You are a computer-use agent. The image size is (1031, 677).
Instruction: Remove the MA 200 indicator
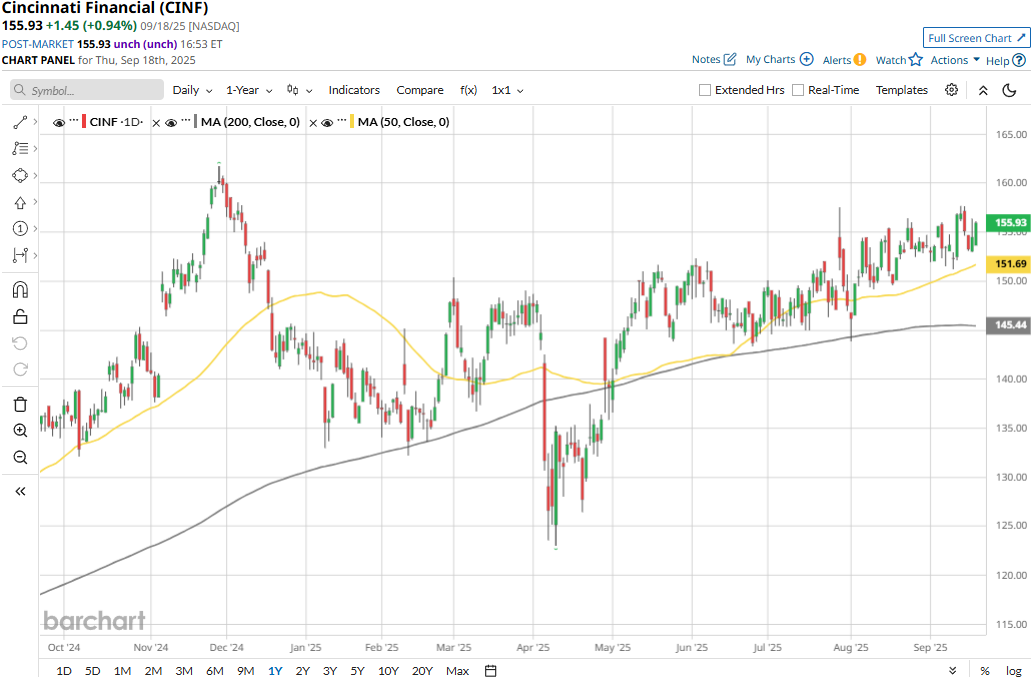click(156, 122)
